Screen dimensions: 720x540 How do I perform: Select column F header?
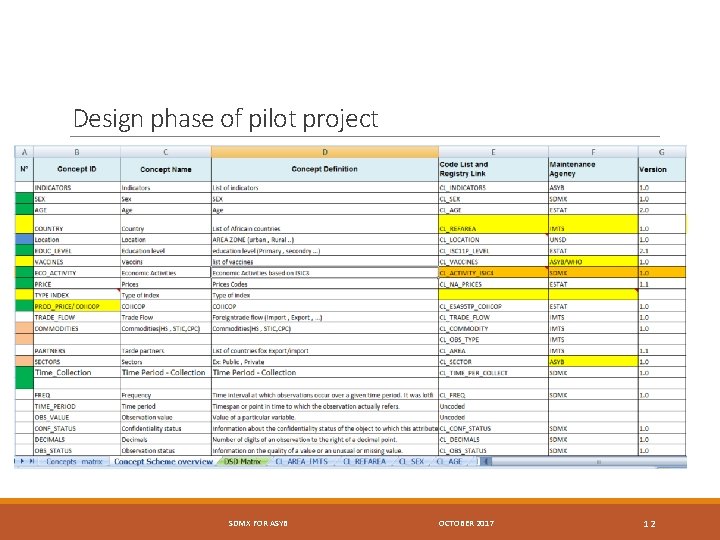click(593, 152)
